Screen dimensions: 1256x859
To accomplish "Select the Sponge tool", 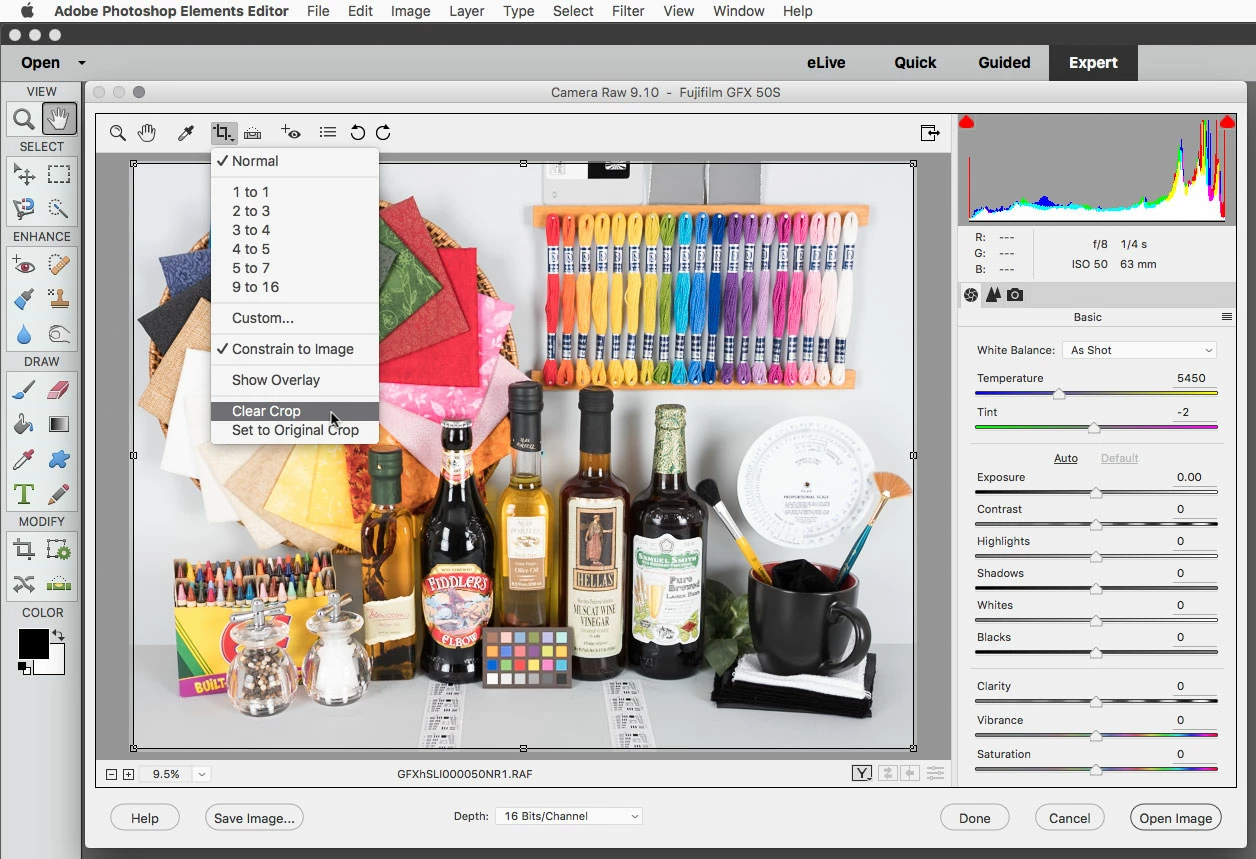I will [x=59, y=334].
